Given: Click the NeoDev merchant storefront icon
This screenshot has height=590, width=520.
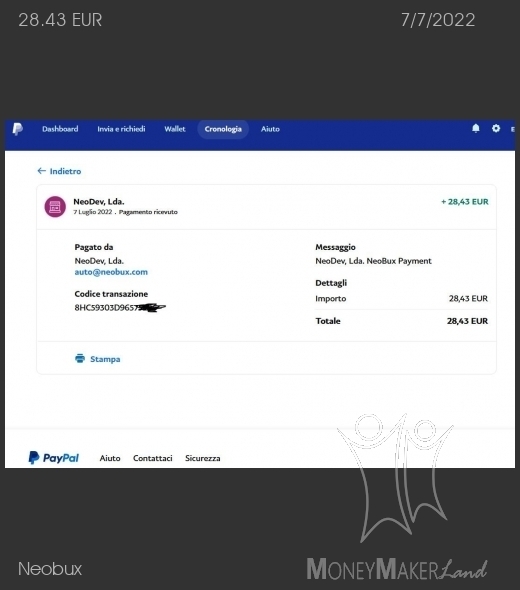Looking at the screenshot, I should pyautogui.click(x=55, y=207).
